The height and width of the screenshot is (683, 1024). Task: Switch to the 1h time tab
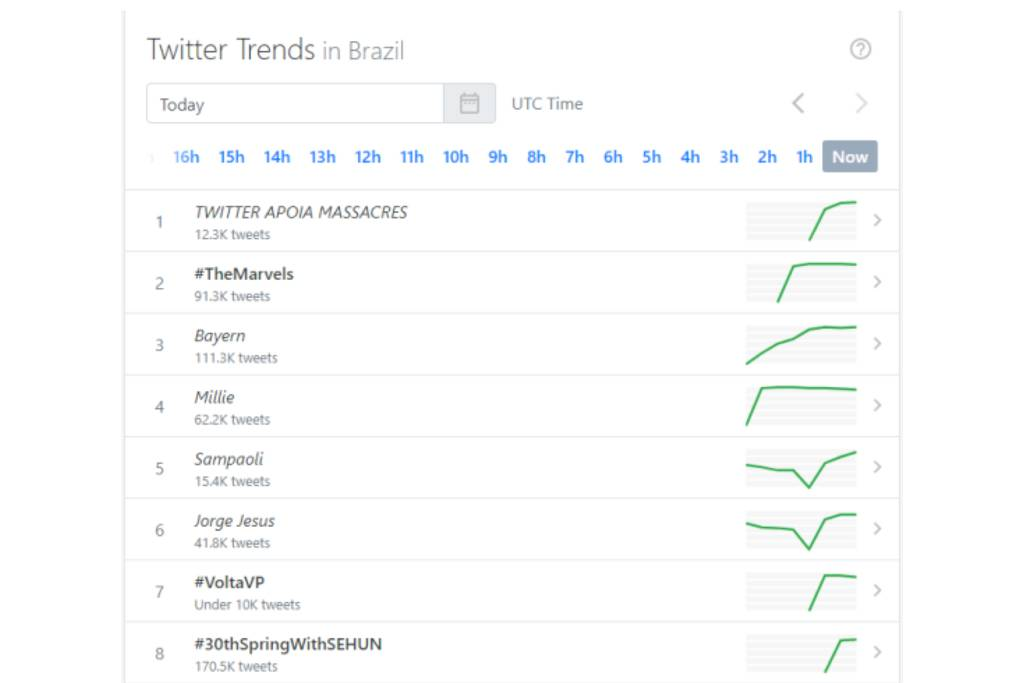point(804,157)
